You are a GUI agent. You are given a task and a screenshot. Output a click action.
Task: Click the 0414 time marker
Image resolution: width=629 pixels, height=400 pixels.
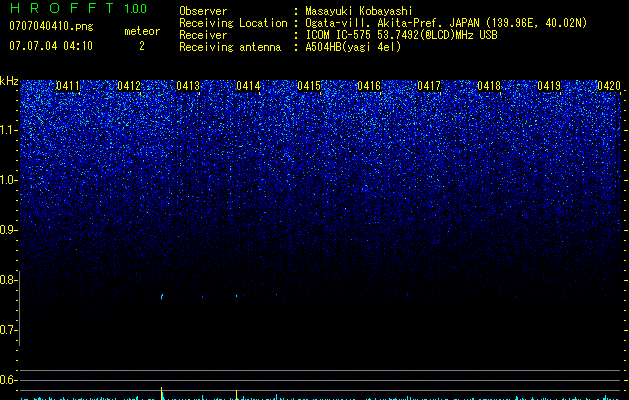point(248,86)
